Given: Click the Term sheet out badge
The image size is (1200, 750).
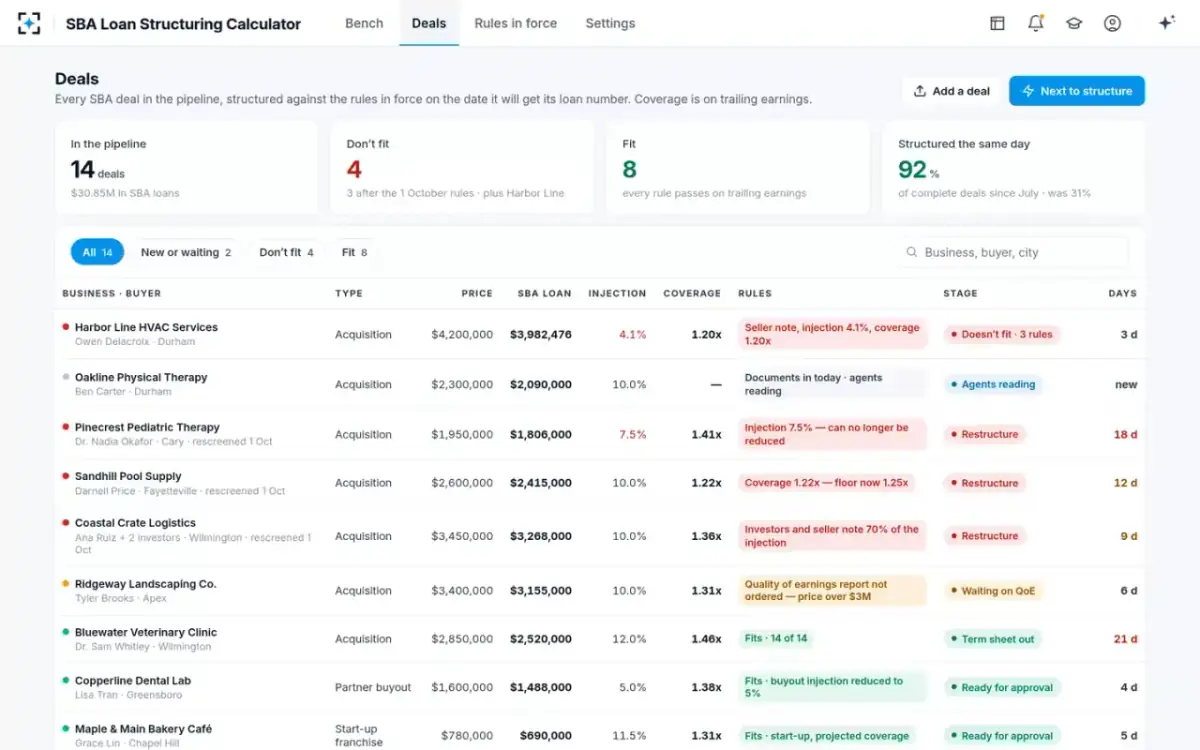Looking at the screenshot, I should point(992,639).
